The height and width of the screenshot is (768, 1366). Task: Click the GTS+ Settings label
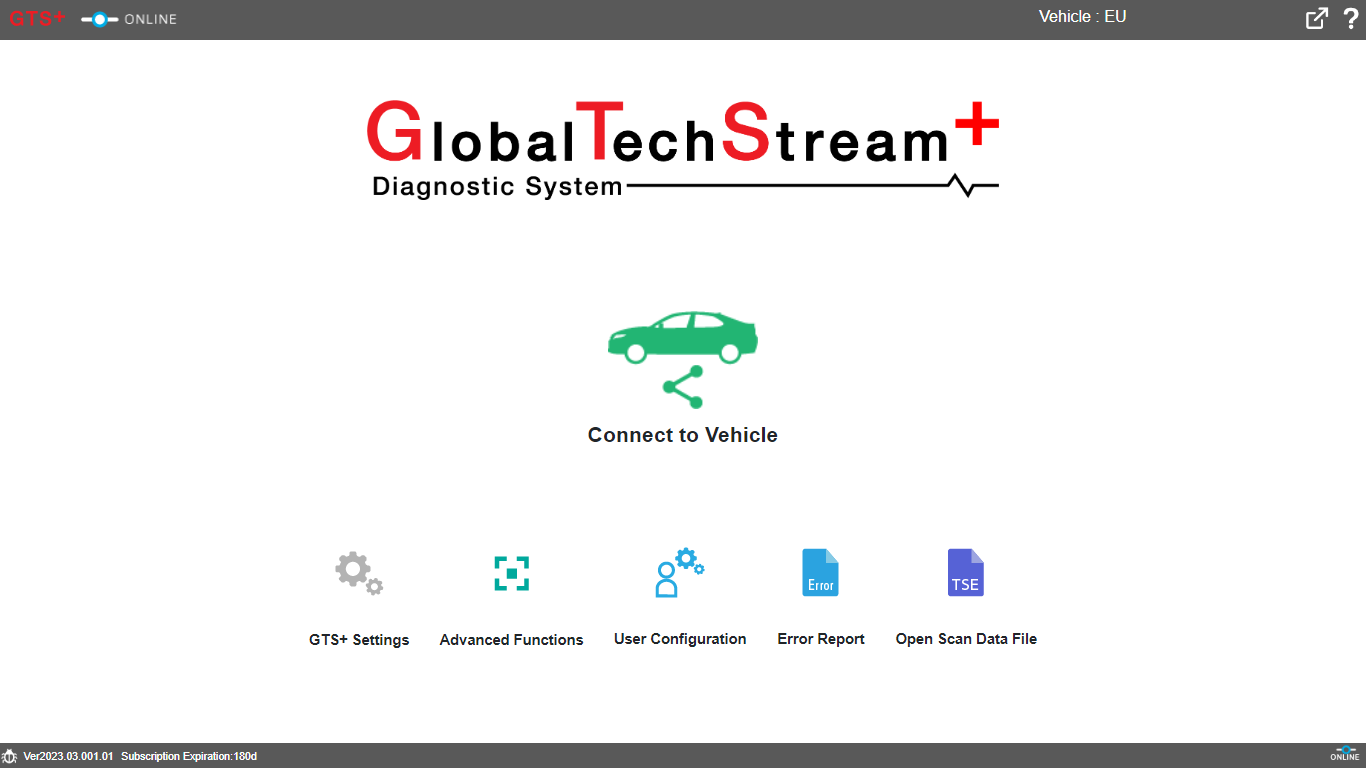pos(359,640)
